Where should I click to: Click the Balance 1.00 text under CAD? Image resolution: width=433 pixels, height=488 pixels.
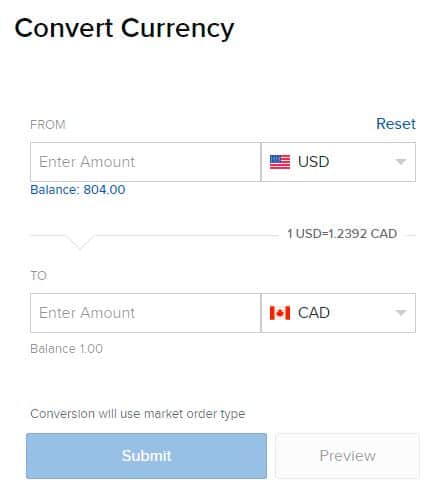pos(66,349)
